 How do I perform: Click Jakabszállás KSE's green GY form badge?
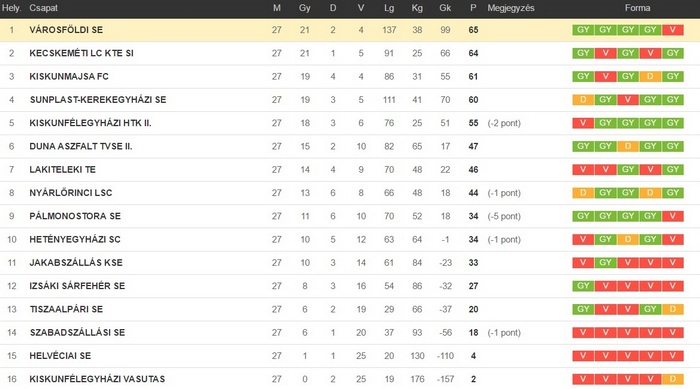[x=605, y=263]
